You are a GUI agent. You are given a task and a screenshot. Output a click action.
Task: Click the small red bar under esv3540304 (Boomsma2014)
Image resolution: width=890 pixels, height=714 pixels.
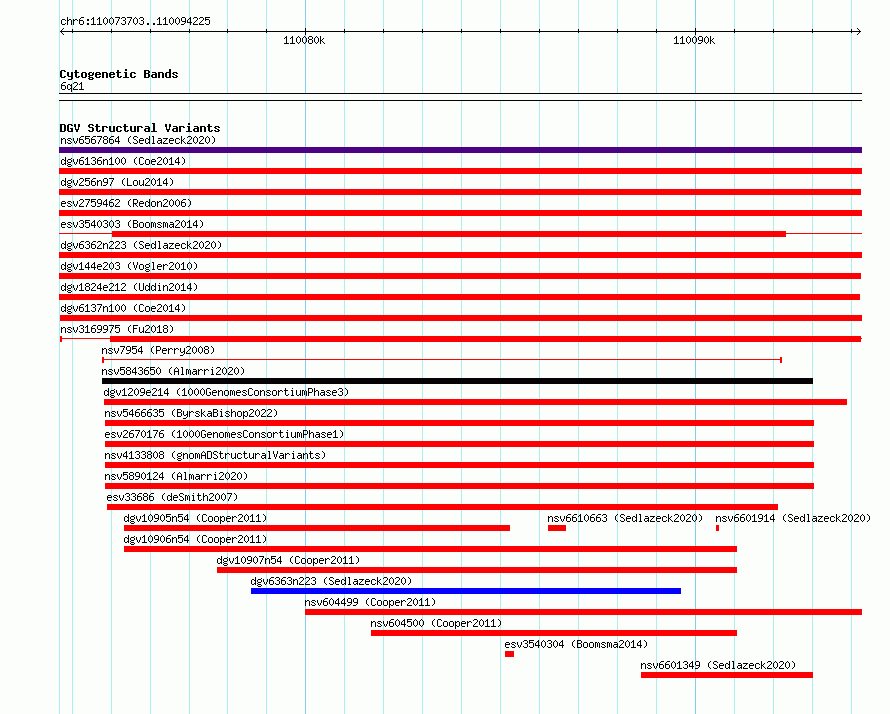[510, 654]
